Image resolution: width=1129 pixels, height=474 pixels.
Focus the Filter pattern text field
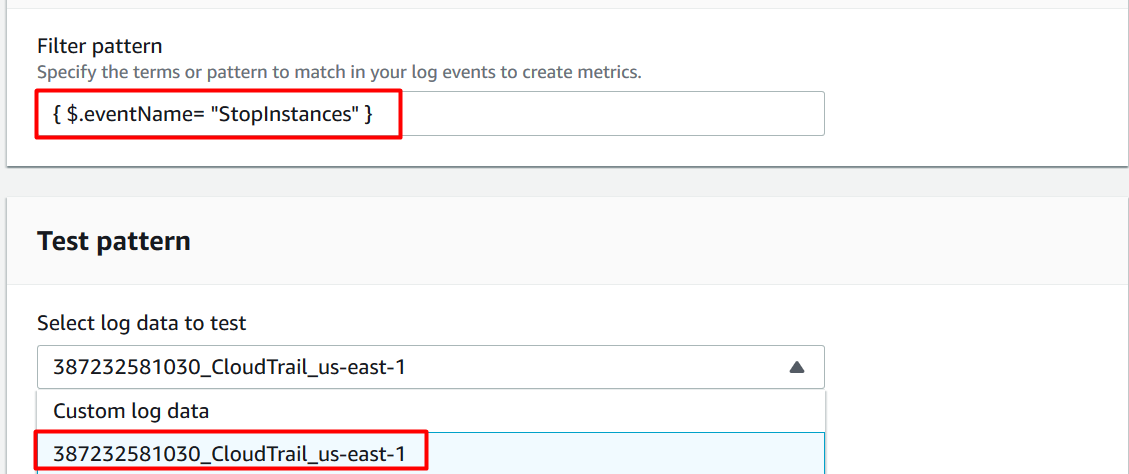(431, 113)
